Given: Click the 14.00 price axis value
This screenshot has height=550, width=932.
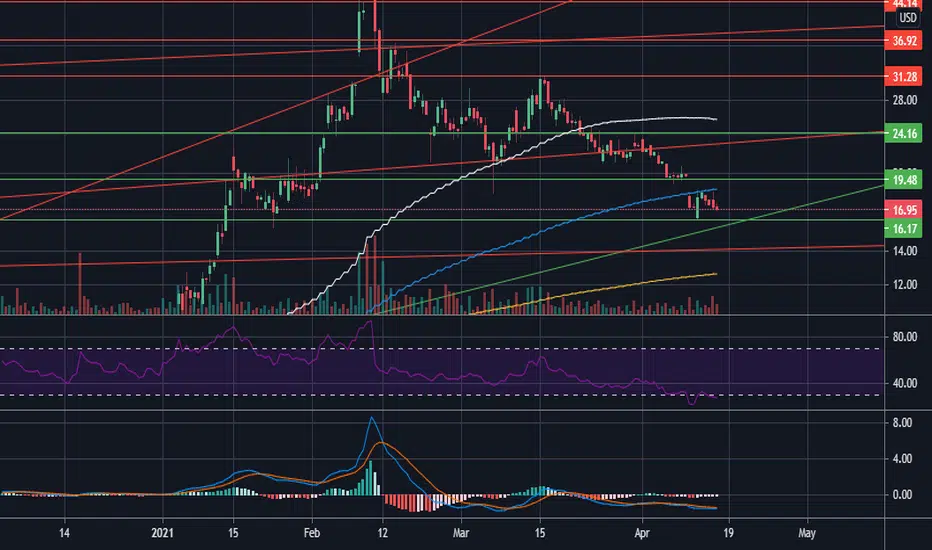Looking at the screenshot, I should pos(904,251).
